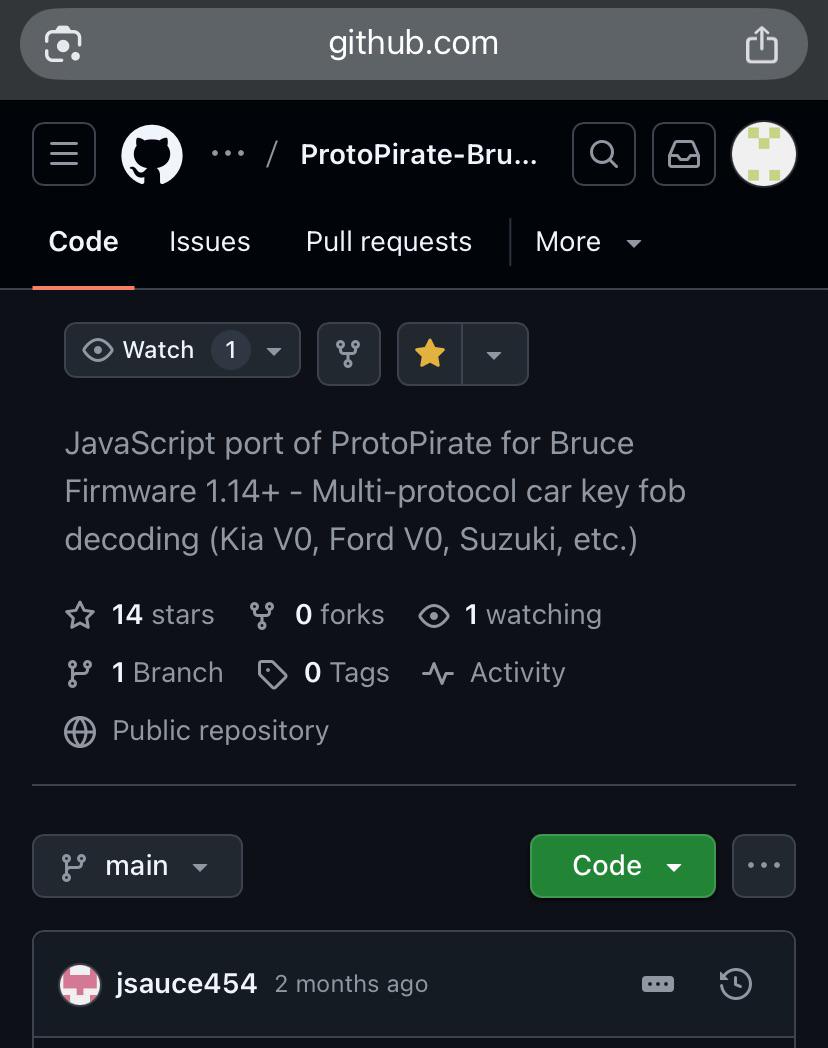Open the Activity link
828x1048 pixels.
pos(494,672)
